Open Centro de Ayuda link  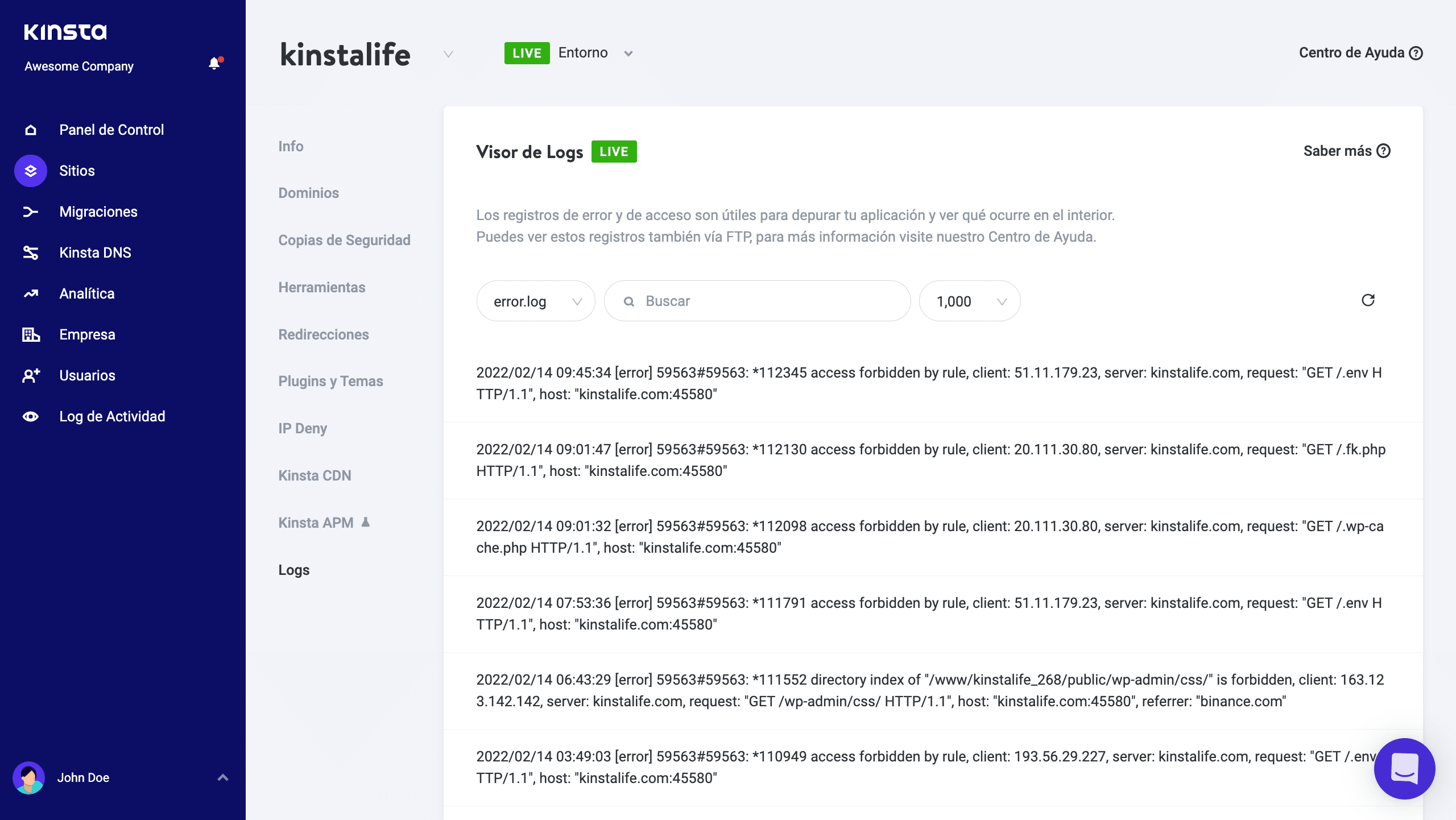1360,53
